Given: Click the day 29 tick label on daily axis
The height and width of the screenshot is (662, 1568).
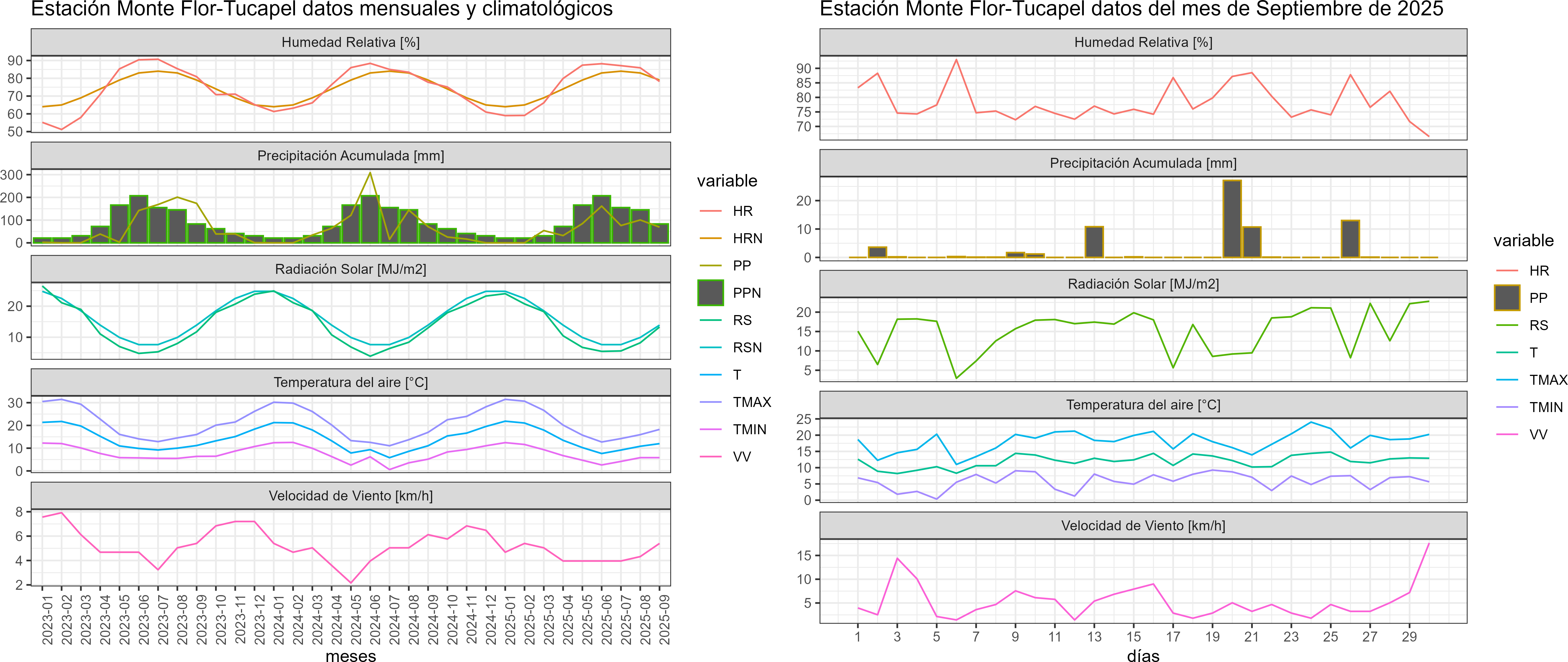Looking at the screenshot, I should point(1409,636).
